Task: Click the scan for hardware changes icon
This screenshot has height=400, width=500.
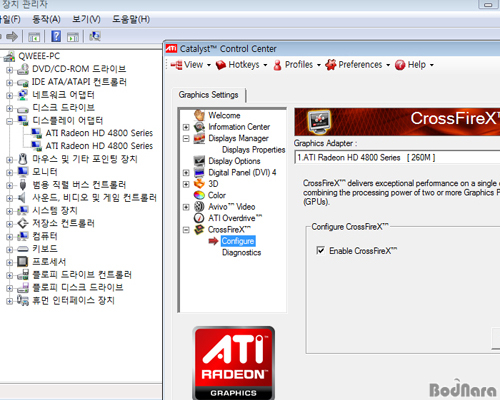Action: (95, 36)
